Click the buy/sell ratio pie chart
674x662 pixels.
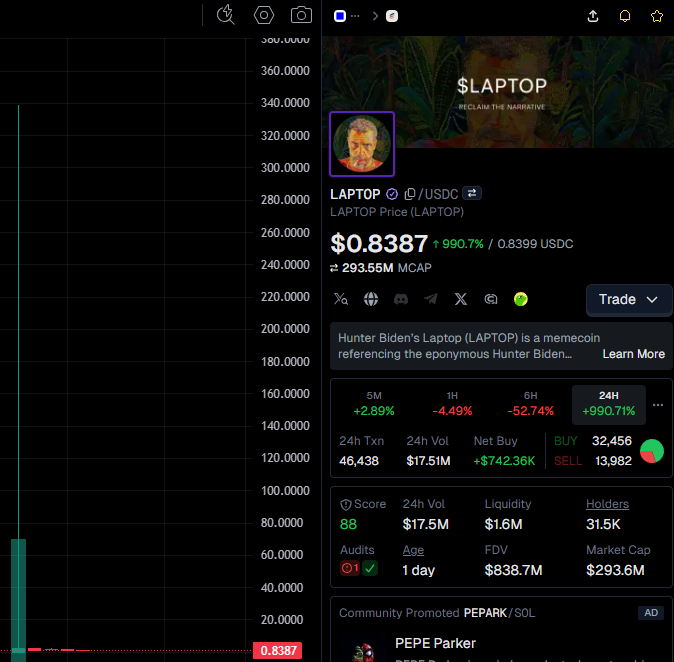pyautogui.click(x=652, y=451)
